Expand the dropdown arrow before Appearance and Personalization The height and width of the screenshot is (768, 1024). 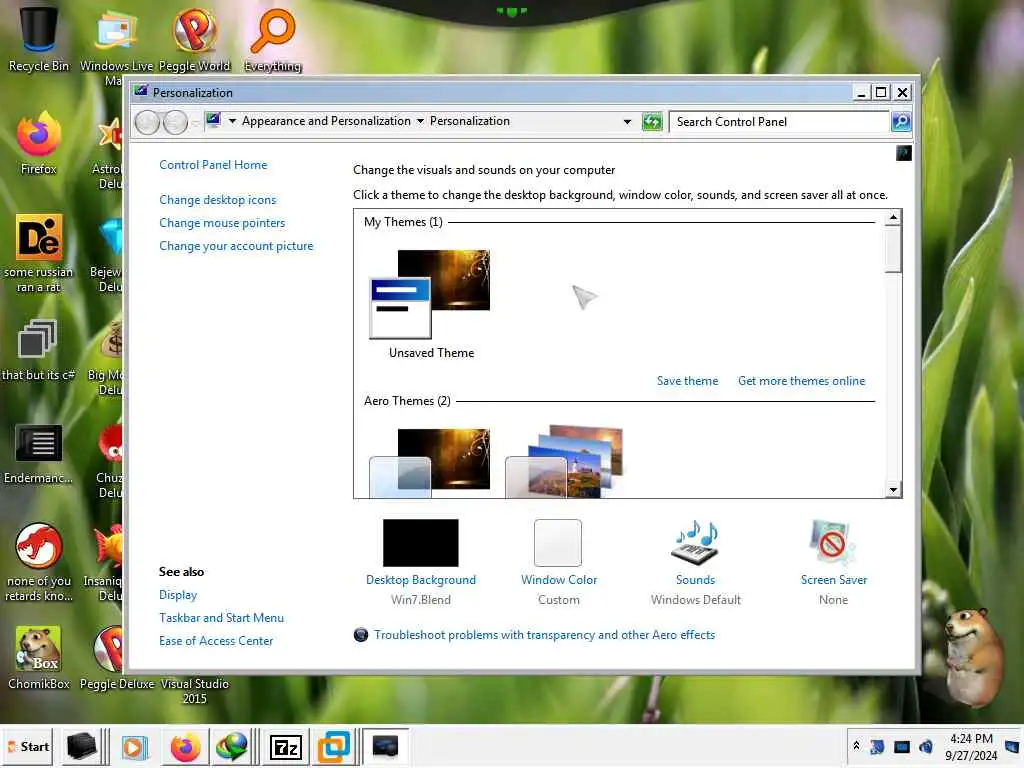[x=232, y=121]
